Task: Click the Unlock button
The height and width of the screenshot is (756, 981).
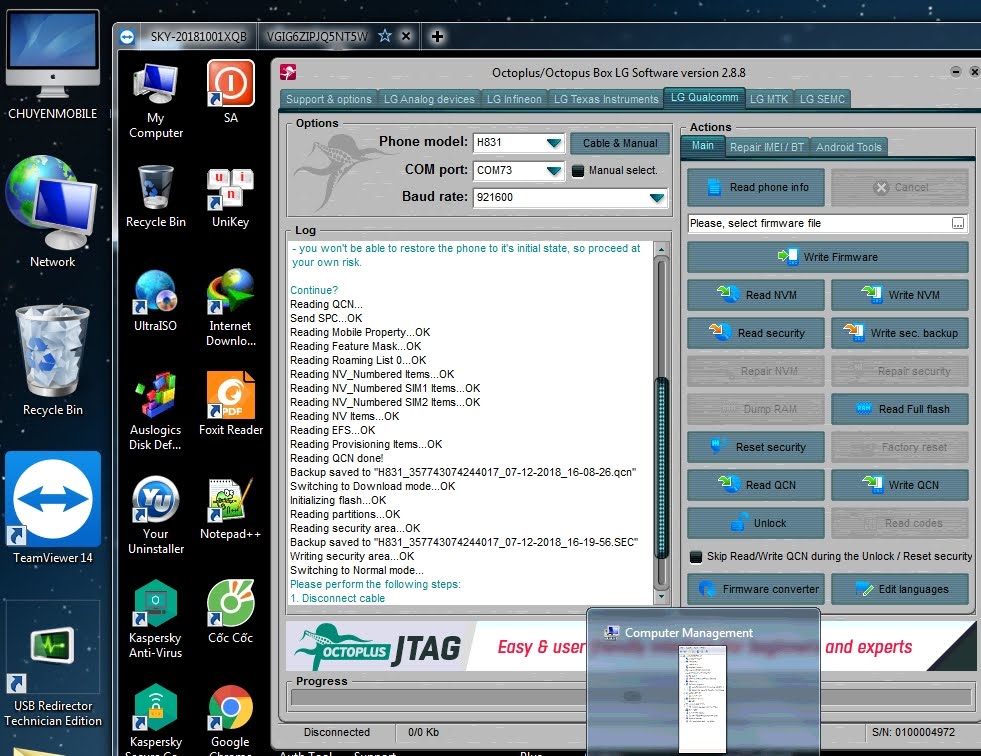Action: 756,523
